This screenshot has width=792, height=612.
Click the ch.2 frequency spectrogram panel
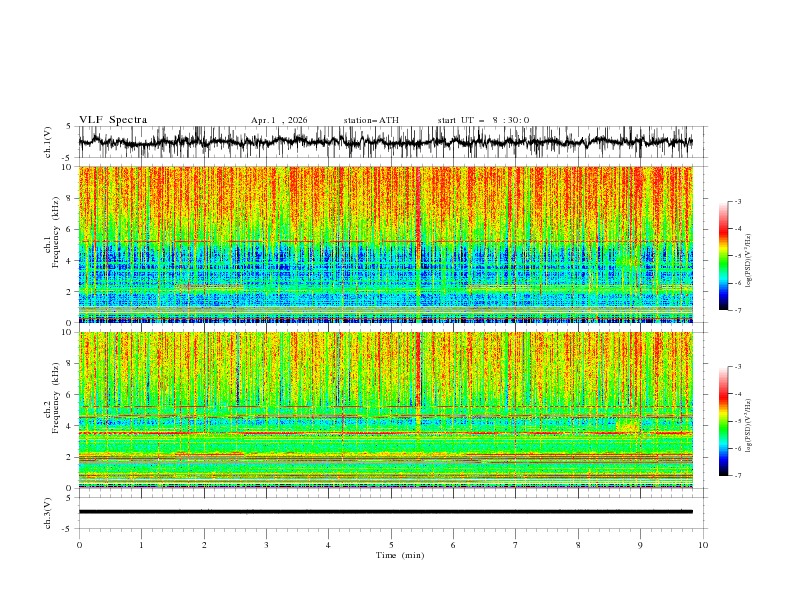pos(385,410)
